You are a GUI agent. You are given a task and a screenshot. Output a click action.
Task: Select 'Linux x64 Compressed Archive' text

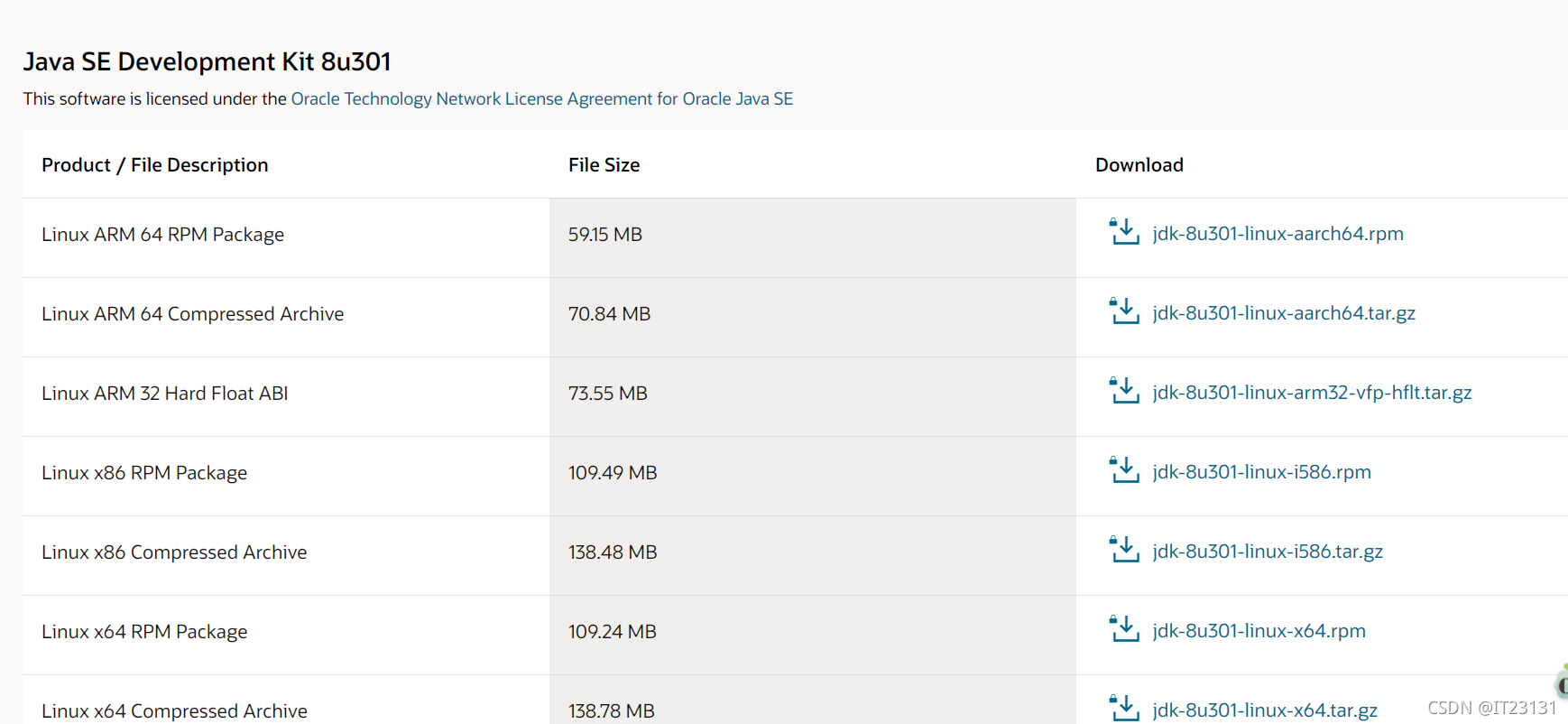point(174,711)
